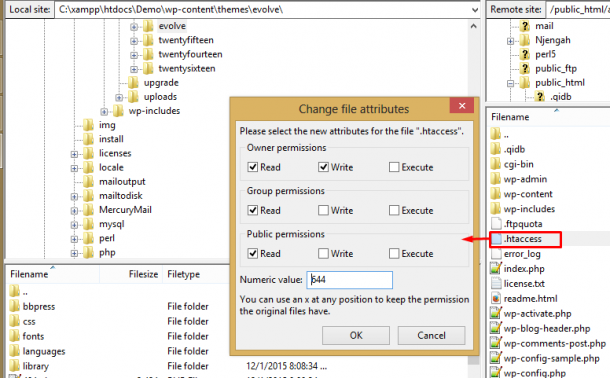Image resolution: width=610 pixels, height=378 pixels.
Task: Select the bbpress folder icon
Action: tap(14, 306)
